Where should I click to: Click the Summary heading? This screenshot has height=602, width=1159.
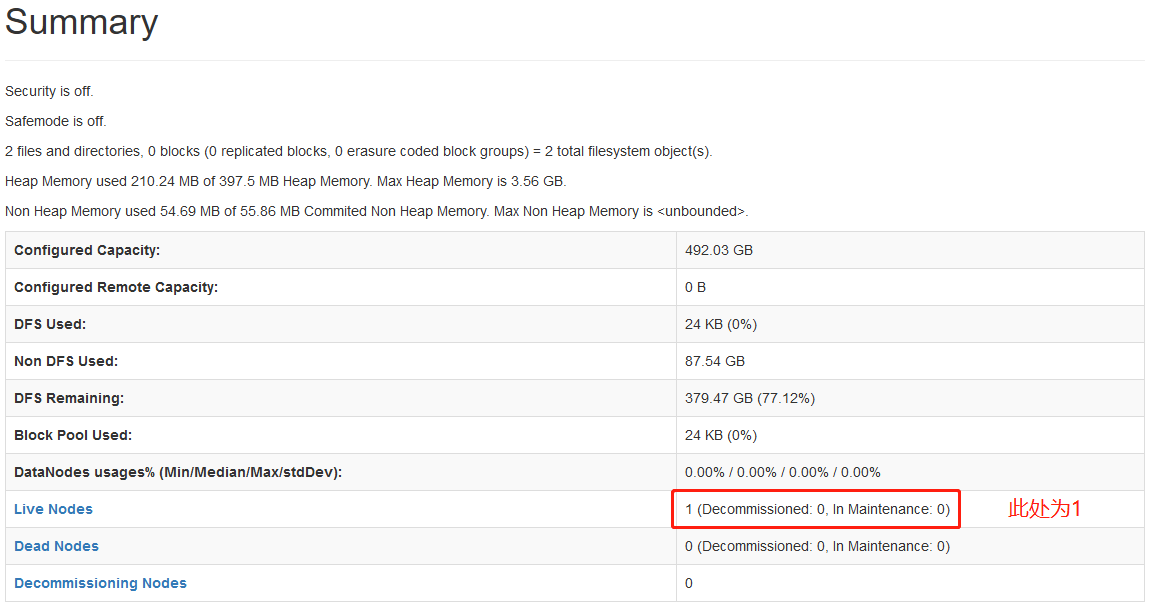81,22
